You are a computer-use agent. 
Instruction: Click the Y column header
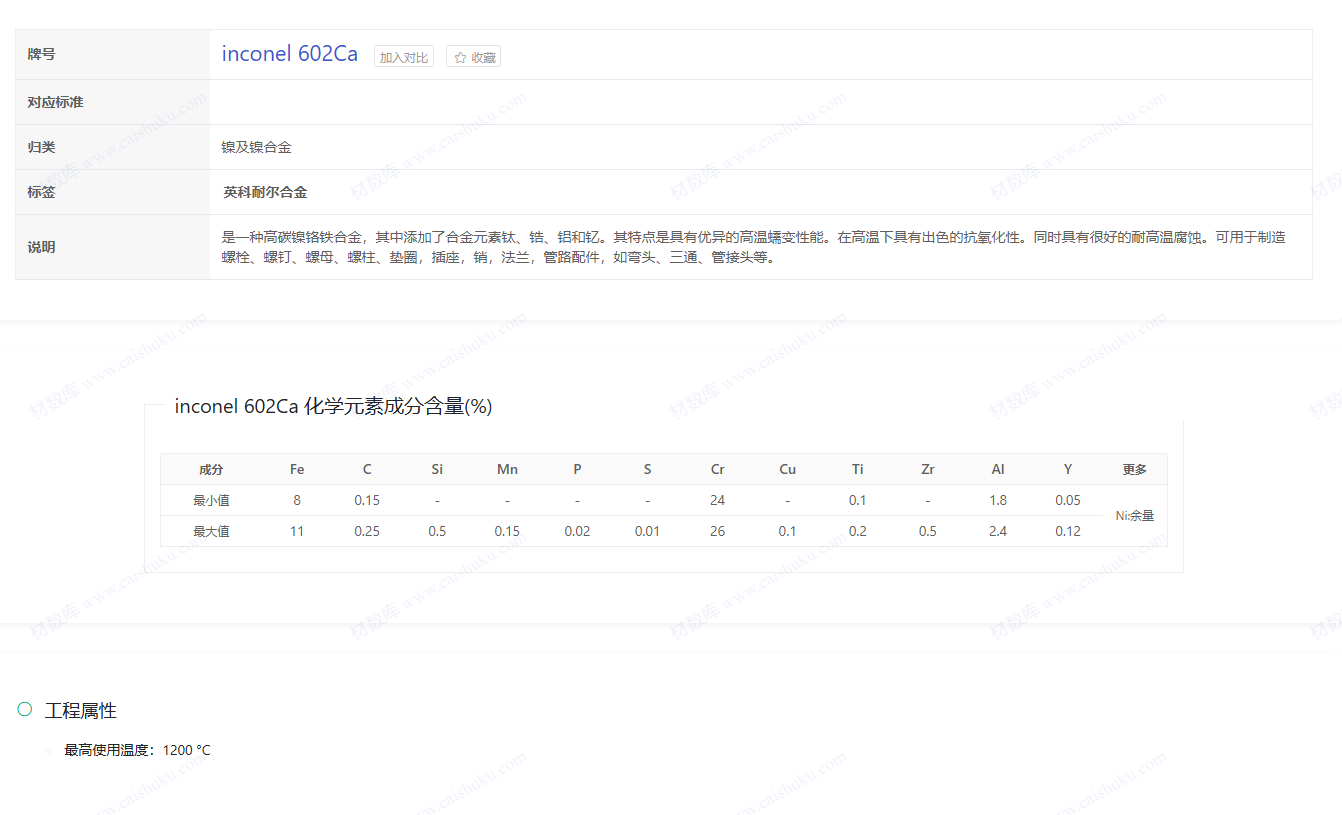coord(1068,469)
